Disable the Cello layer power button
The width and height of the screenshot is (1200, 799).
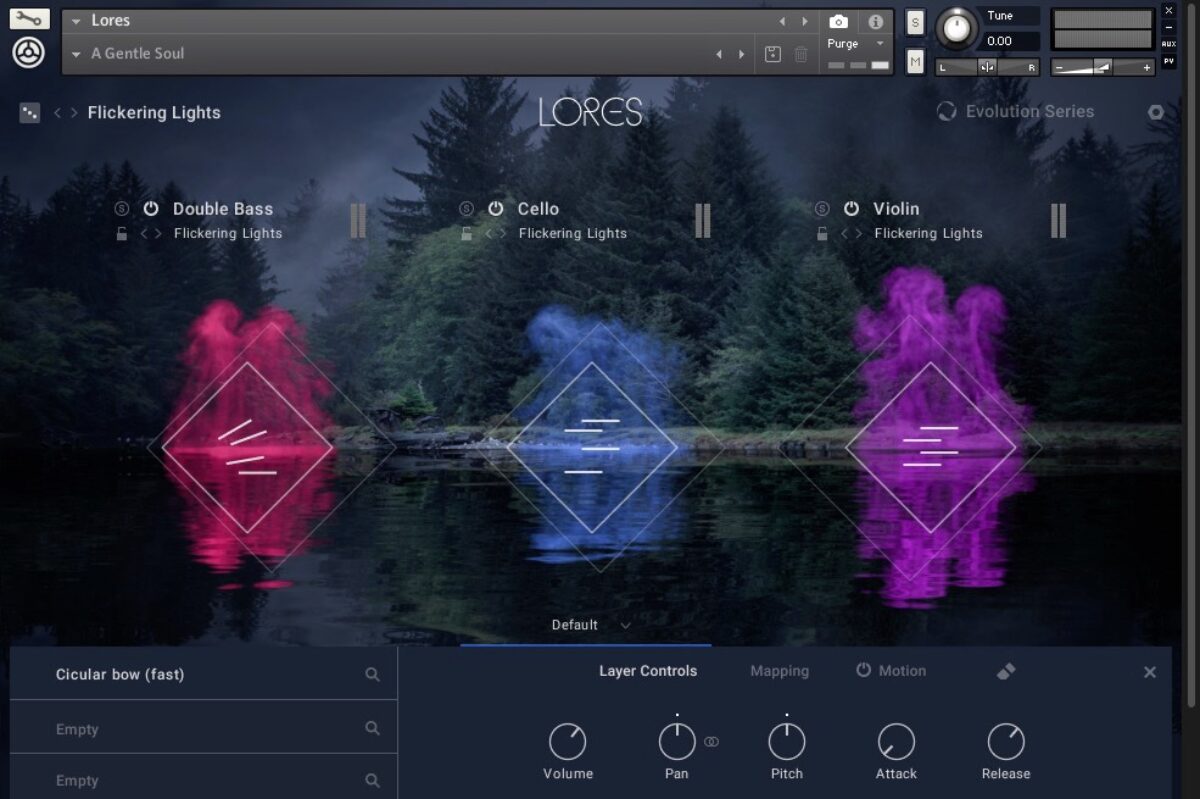click(x=496, y=209)
